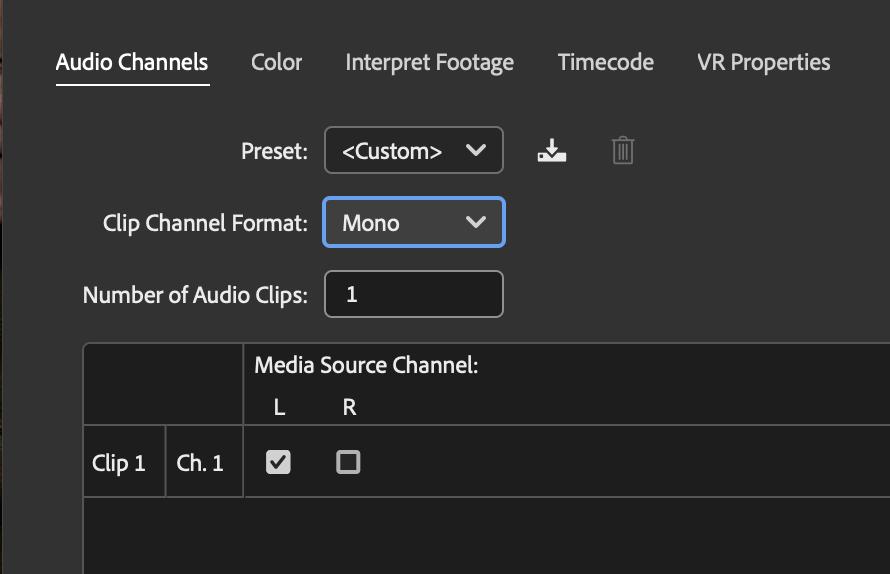Open the Timecode tab
This screenshot has height=574, width=890.
click(606, 62)
